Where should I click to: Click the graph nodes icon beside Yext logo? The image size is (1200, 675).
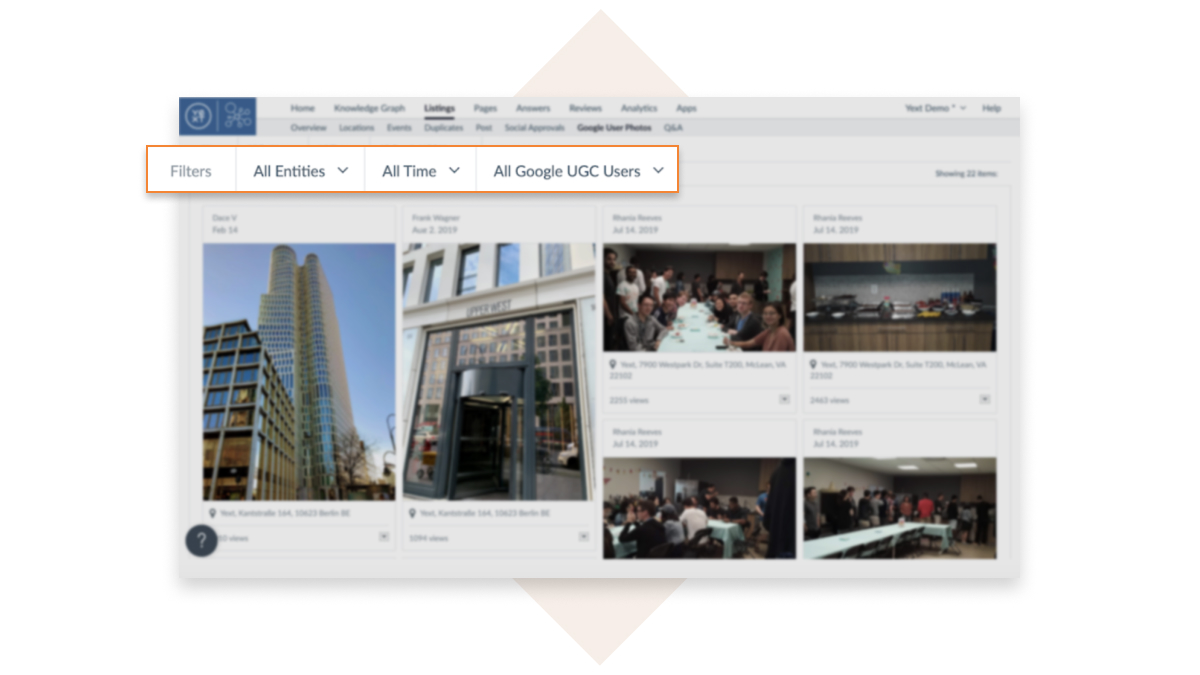tap(237, 115)
